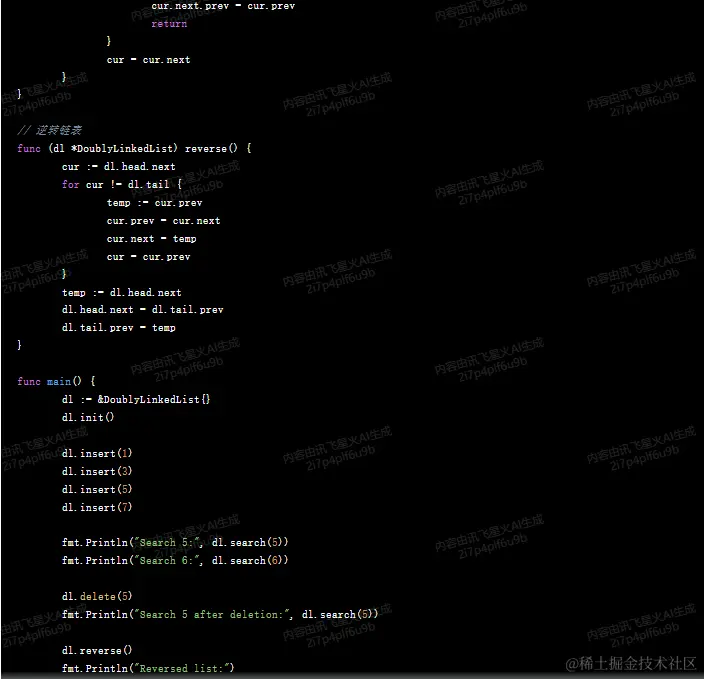This screenshot has height=679, width=704.
Task: Click the line 'dl := &DoublyLinkedList{}'
Action: point(136,399)
